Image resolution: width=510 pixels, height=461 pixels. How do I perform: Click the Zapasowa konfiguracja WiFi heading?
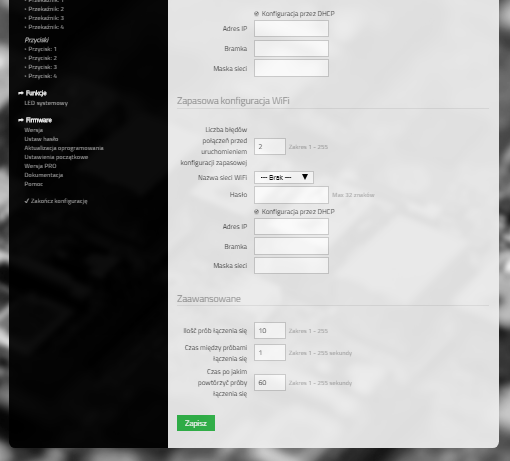click(233, 101)
